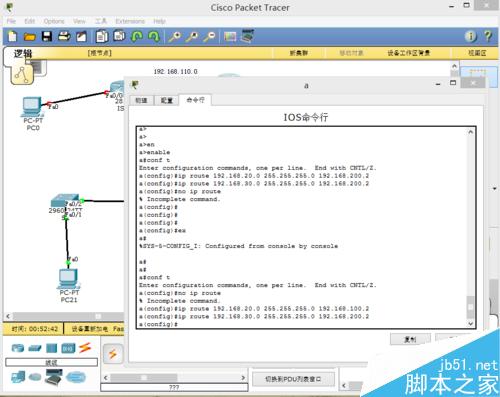The width and height of the screenshot is (500, 397).
Task: Click the question mark help icon
Action: pyautogui.click(x=488, y=36)
